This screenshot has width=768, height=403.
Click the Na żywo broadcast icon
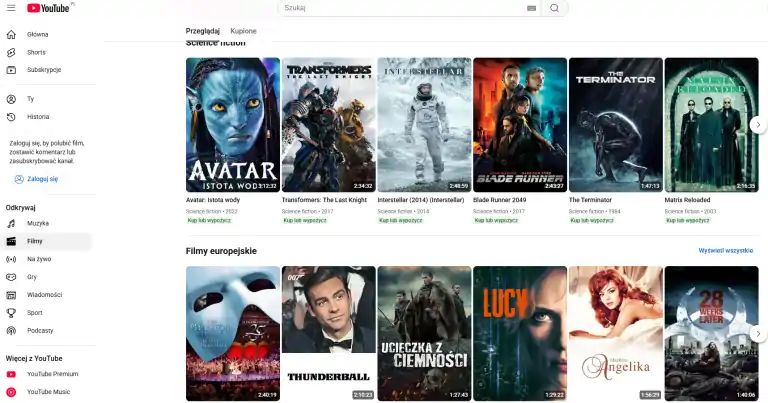point(11,259)
